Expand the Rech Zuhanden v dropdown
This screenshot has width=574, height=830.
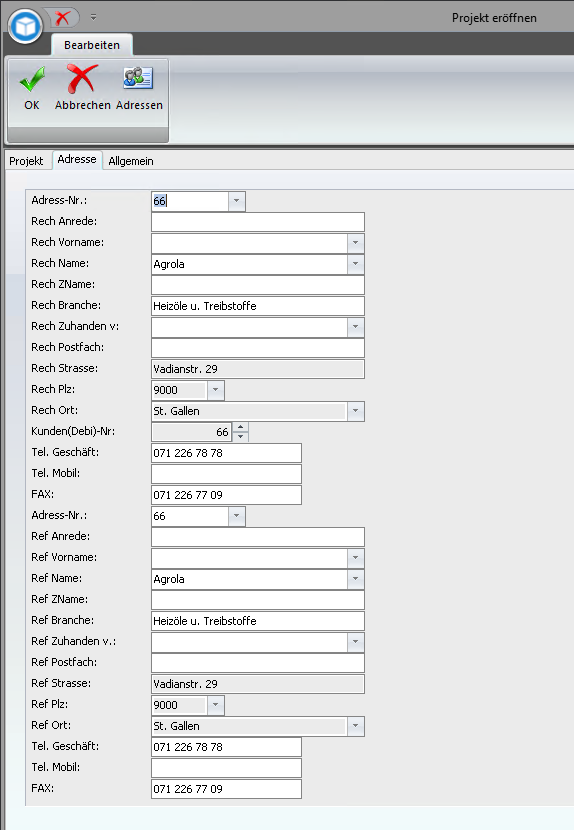tap(355, 327)
